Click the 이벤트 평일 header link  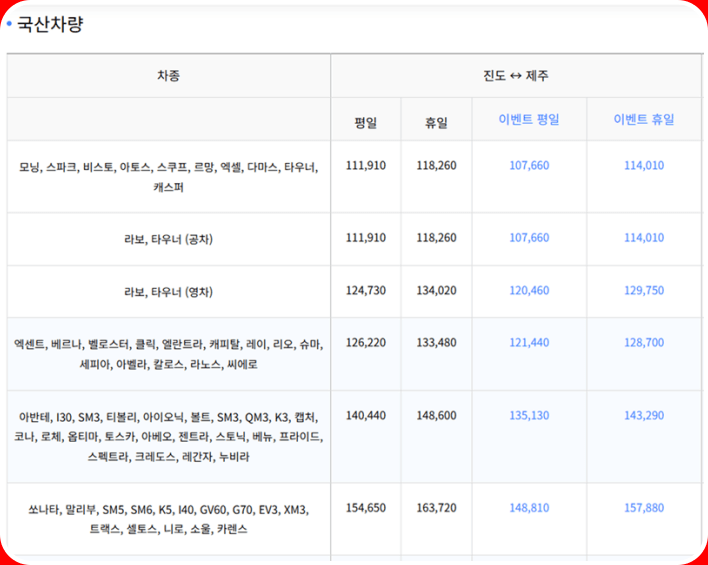529,119
